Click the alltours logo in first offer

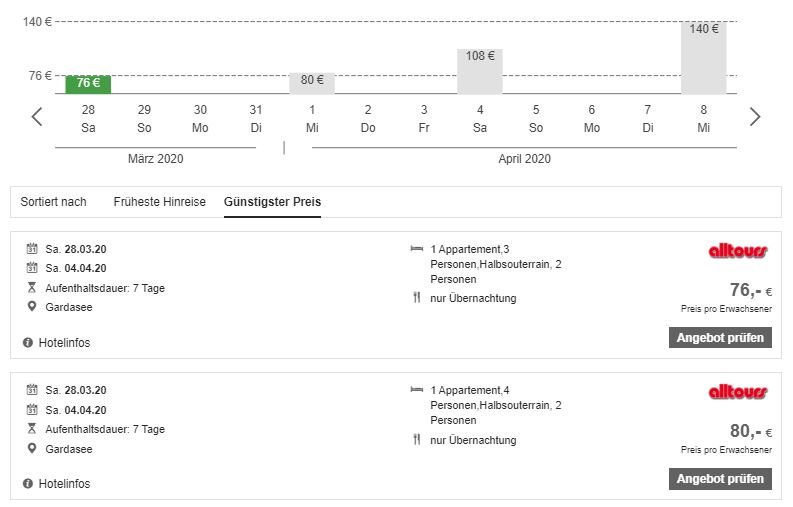pyautogui.click(x=738, y=252)
